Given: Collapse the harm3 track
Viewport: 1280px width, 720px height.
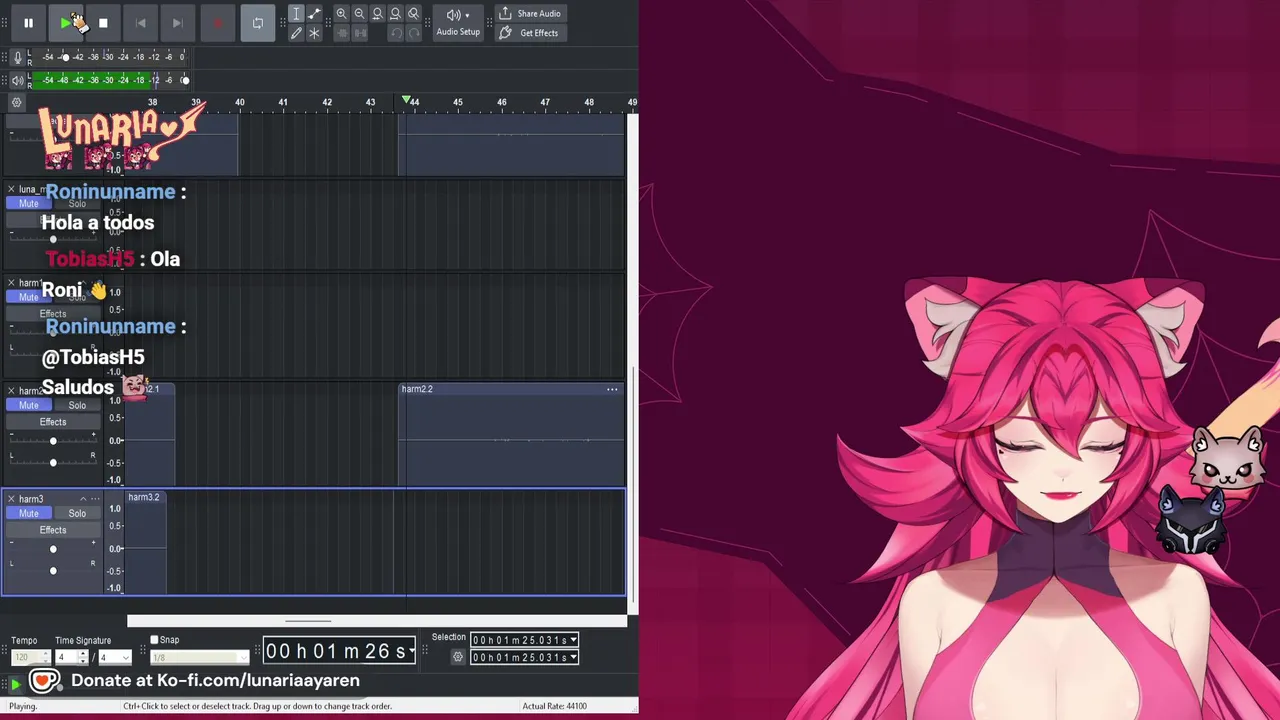Looking at the screenshot, I should [83, 498].
